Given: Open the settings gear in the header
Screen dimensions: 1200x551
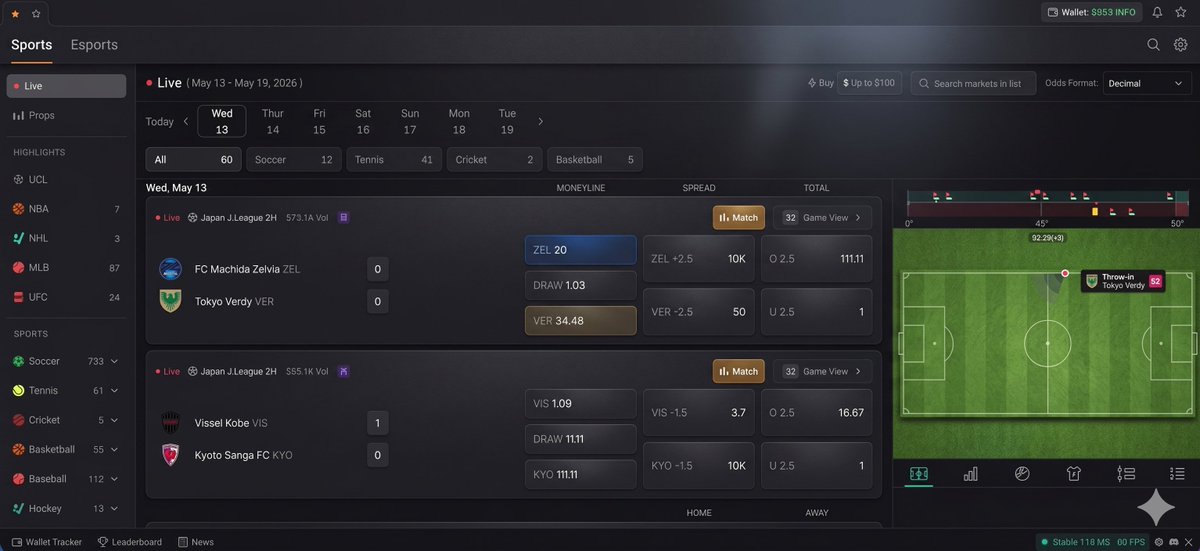Looking at the screenshot, I should click(x=1181, y=45).
